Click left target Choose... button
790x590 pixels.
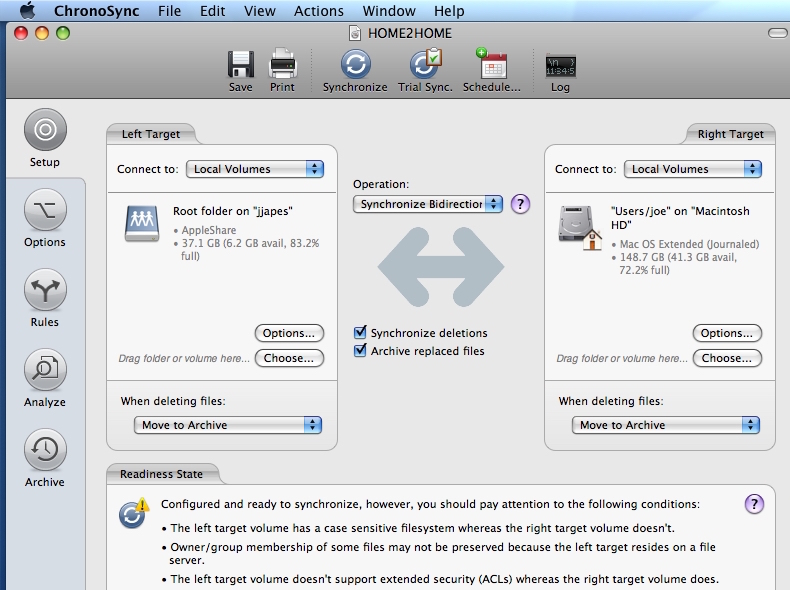[x=289, y=358]
